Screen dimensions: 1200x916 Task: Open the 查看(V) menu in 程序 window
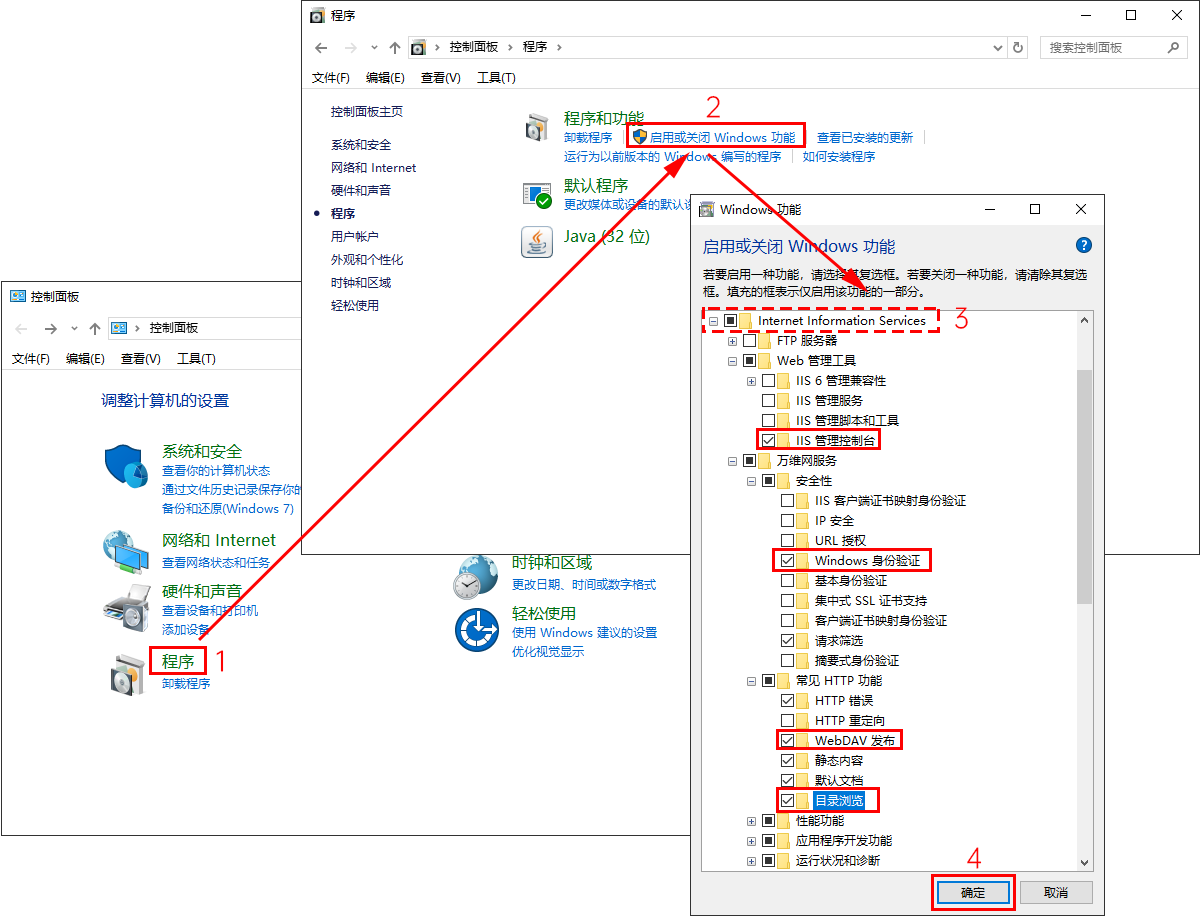coord(441,78)
